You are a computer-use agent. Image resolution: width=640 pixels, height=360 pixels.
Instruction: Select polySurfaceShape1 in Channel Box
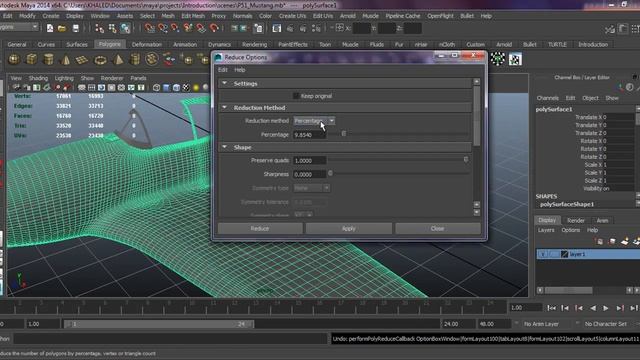[x=567, y=204]
